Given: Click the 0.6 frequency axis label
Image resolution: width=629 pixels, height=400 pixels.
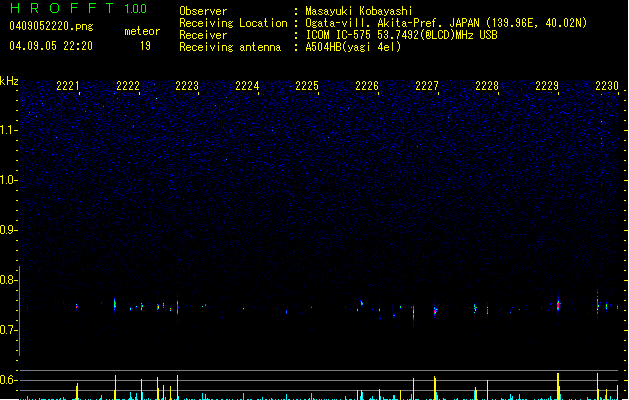Looking at the screenshot, I should (8, 380).
